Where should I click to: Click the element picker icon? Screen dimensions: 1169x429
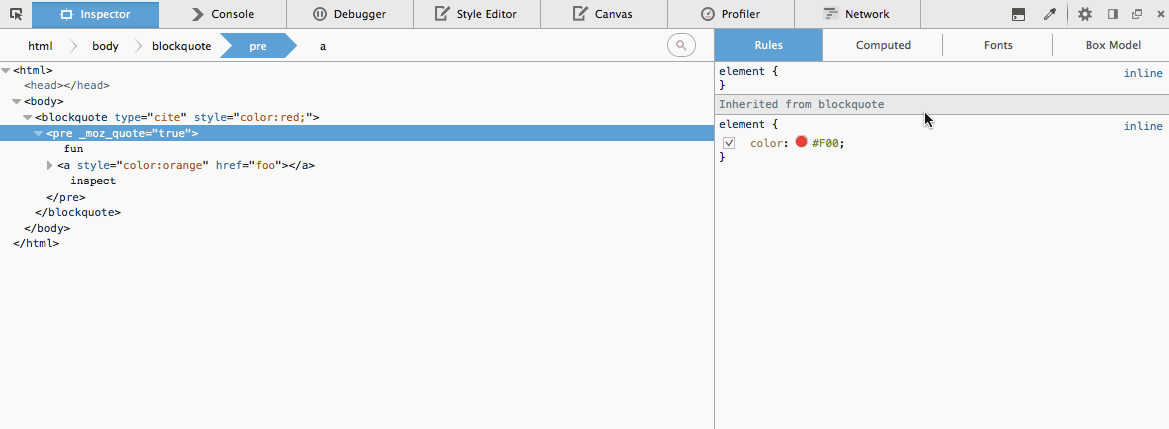point(16,14)
